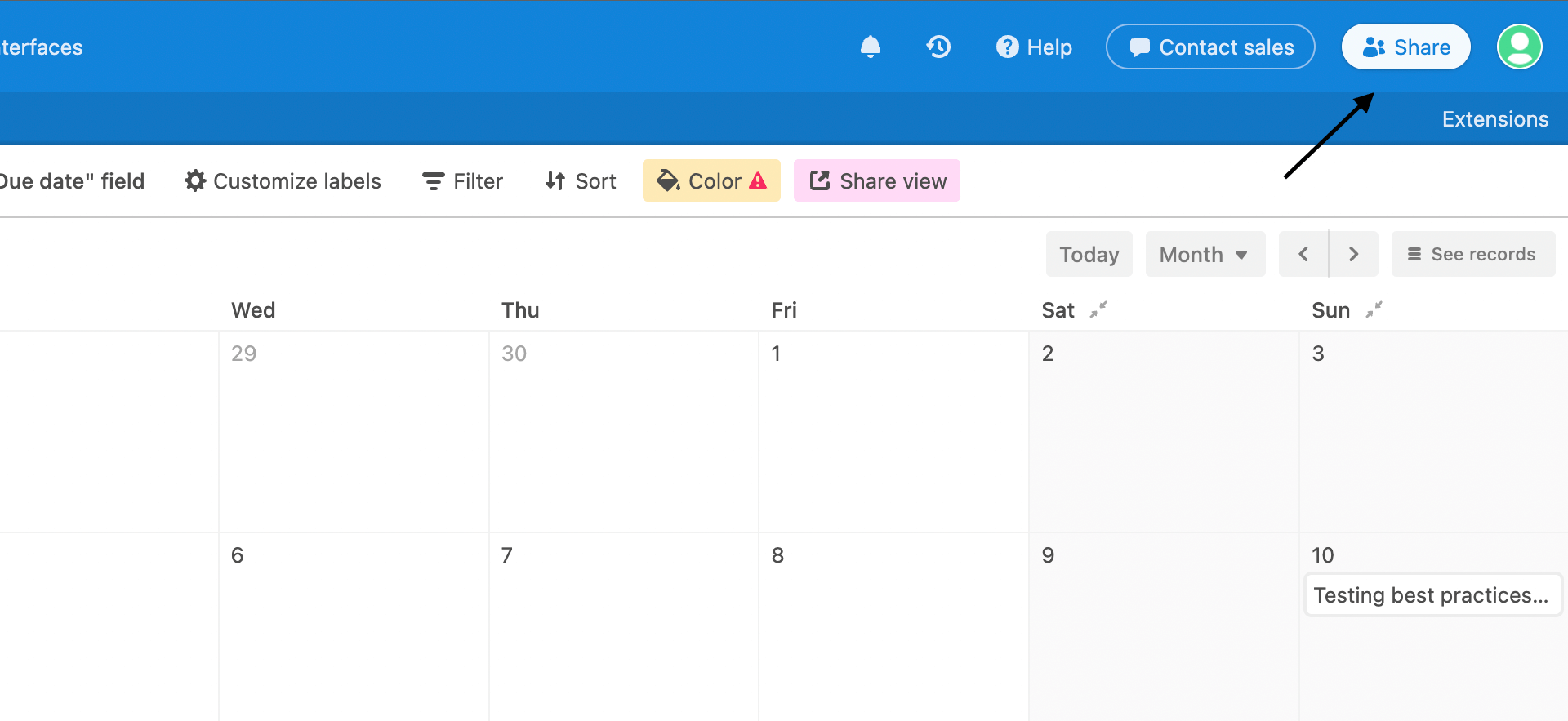This screenshot has height=721, width=1568.
Task: Click the date number 10
Action: (1322, 555)
